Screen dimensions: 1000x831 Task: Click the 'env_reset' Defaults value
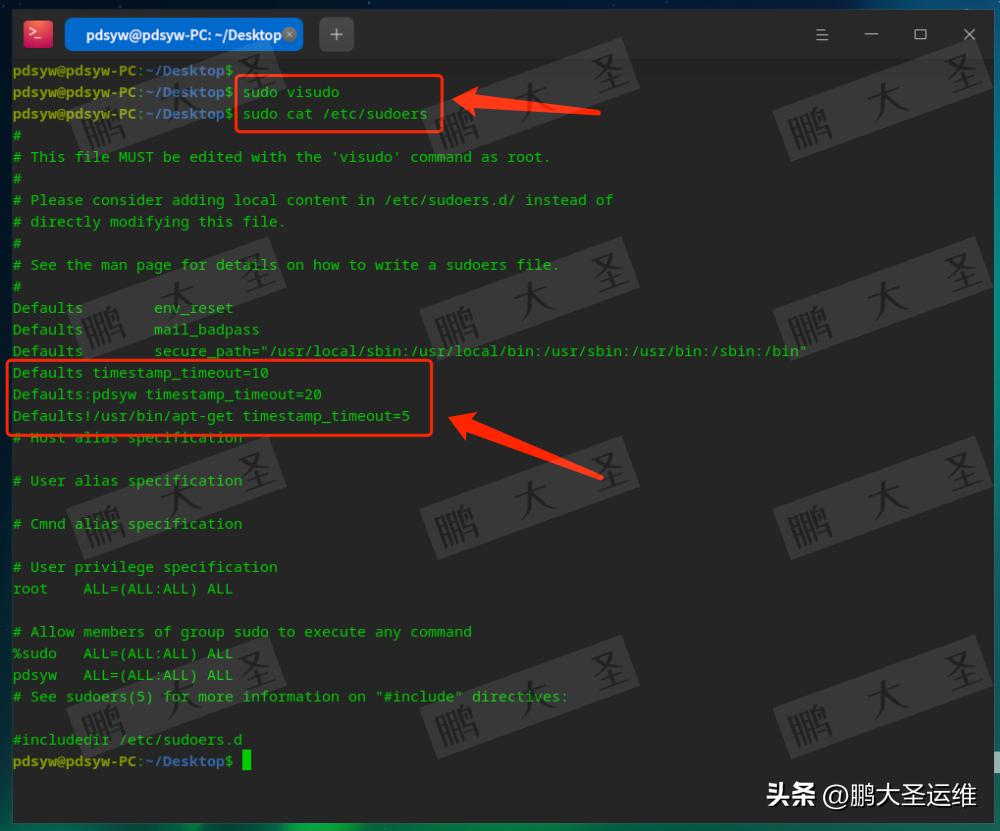[x=193, y=309]
